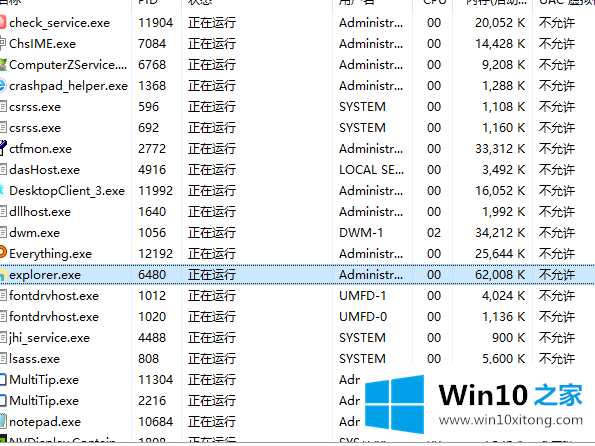This screenshot has height=446, width=595.
Task: Click the fontdrvhost.exe icon for PID 1012
Action: pos(3,295)
